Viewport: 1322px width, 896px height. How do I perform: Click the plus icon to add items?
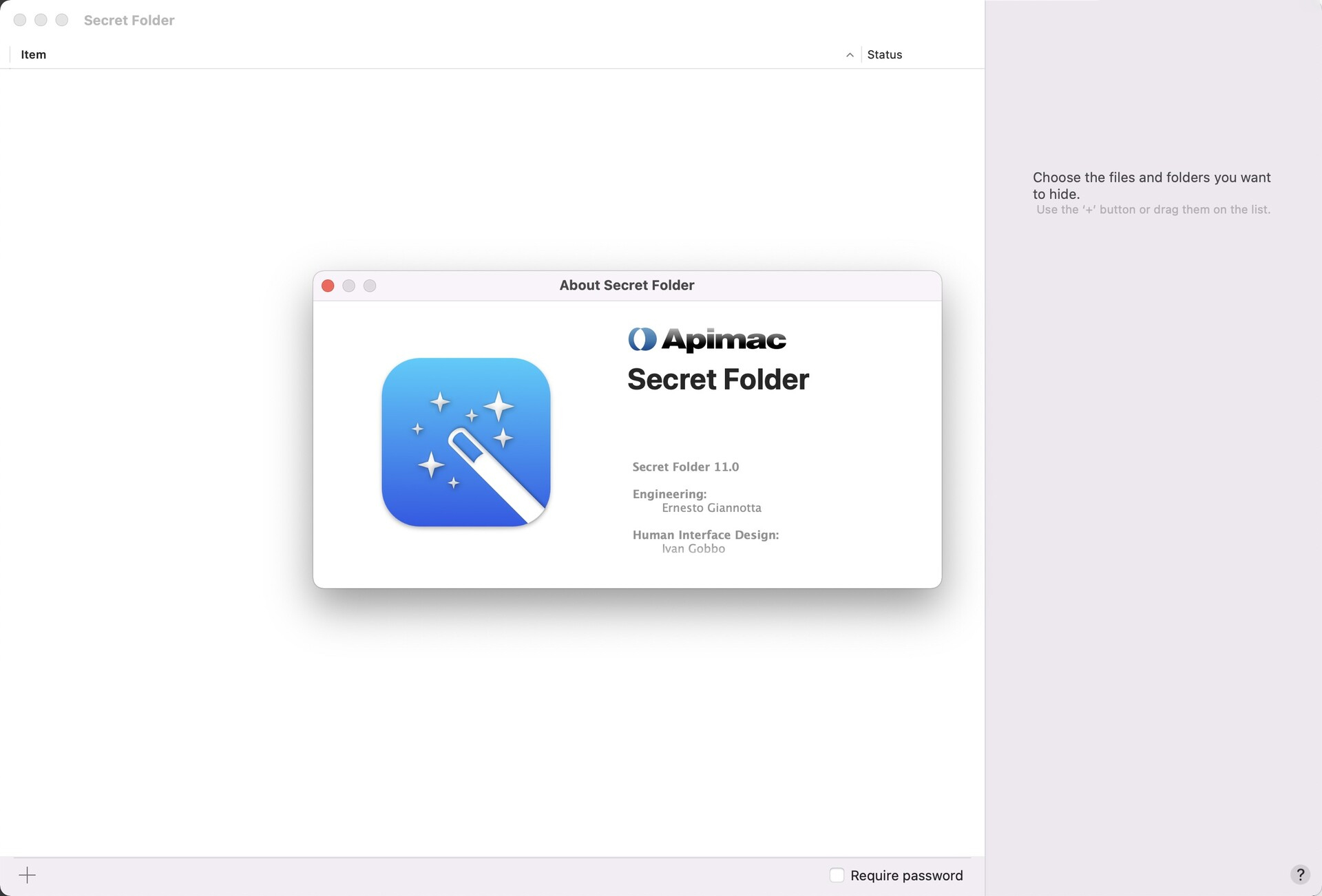[x=28, y=875]
